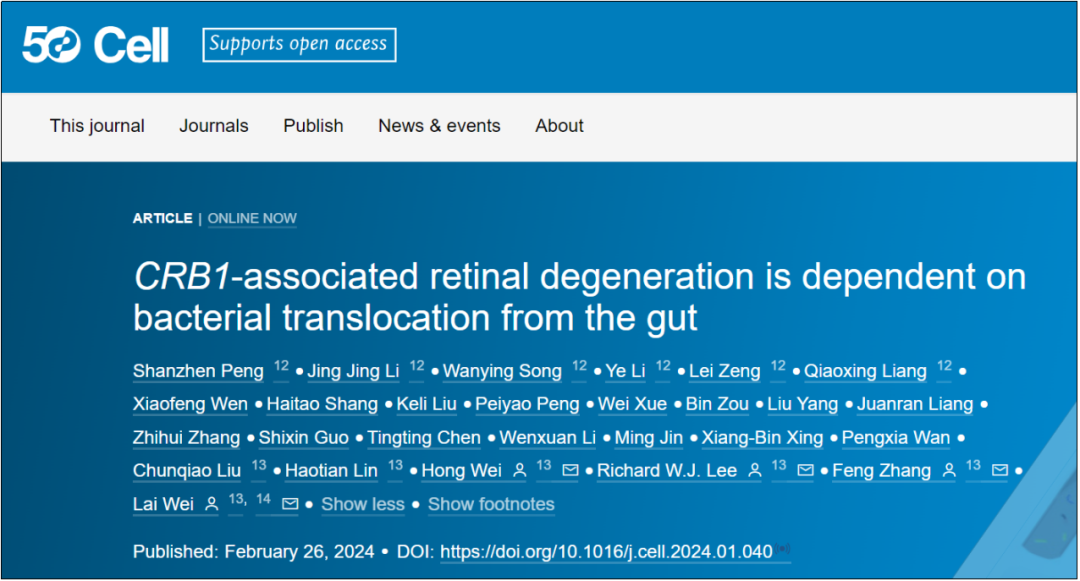Image resolution: width=1080 pixels, height=581 pixels.
Task: Click the email icon after Hong Wei
Action: tap(570, 471)
